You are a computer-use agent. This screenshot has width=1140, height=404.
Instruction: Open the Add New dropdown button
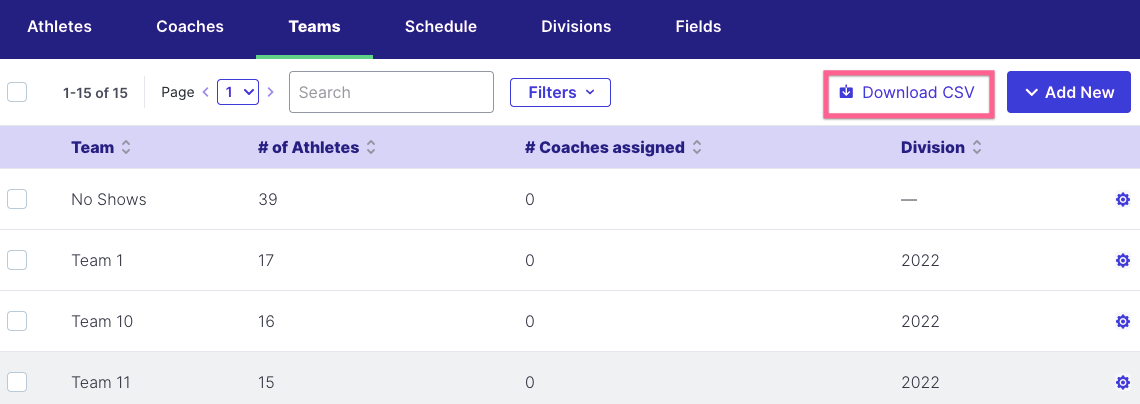[1069, 92]
